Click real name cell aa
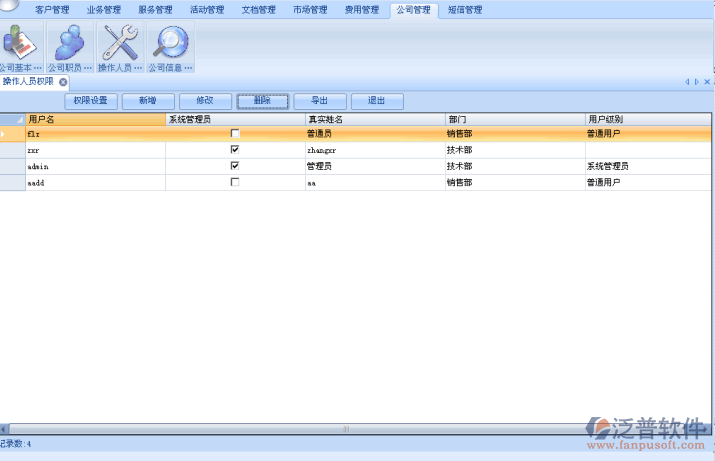The height and width of the screenshot is (461, 715). point(375,182)
